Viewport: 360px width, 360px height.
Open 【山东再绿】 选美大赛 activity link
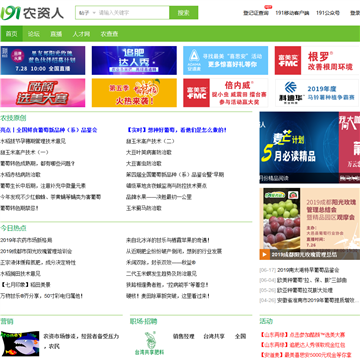point(302,335)
